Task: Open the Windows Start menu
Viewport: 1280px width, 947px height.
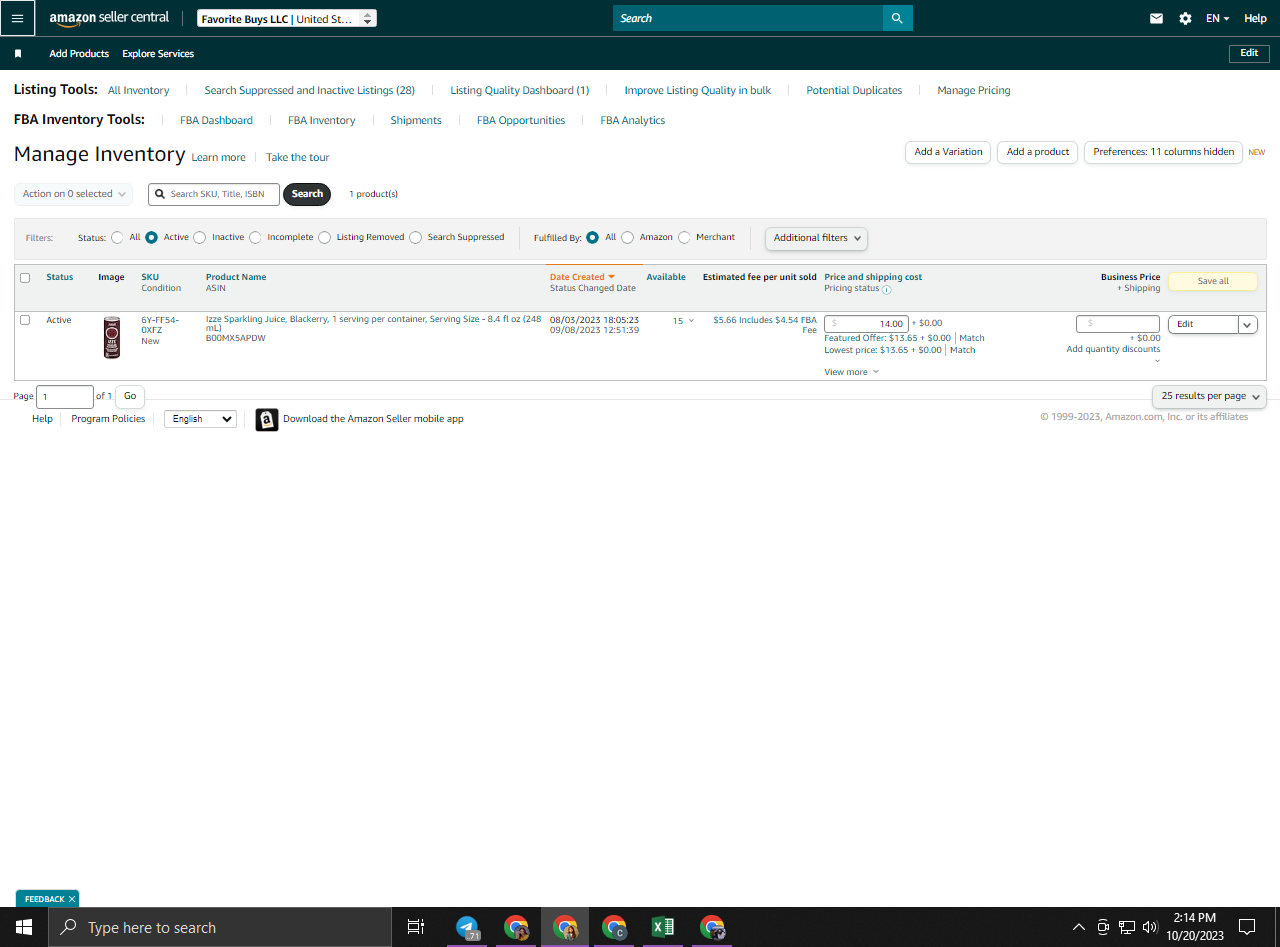Action: click(24, 927)
